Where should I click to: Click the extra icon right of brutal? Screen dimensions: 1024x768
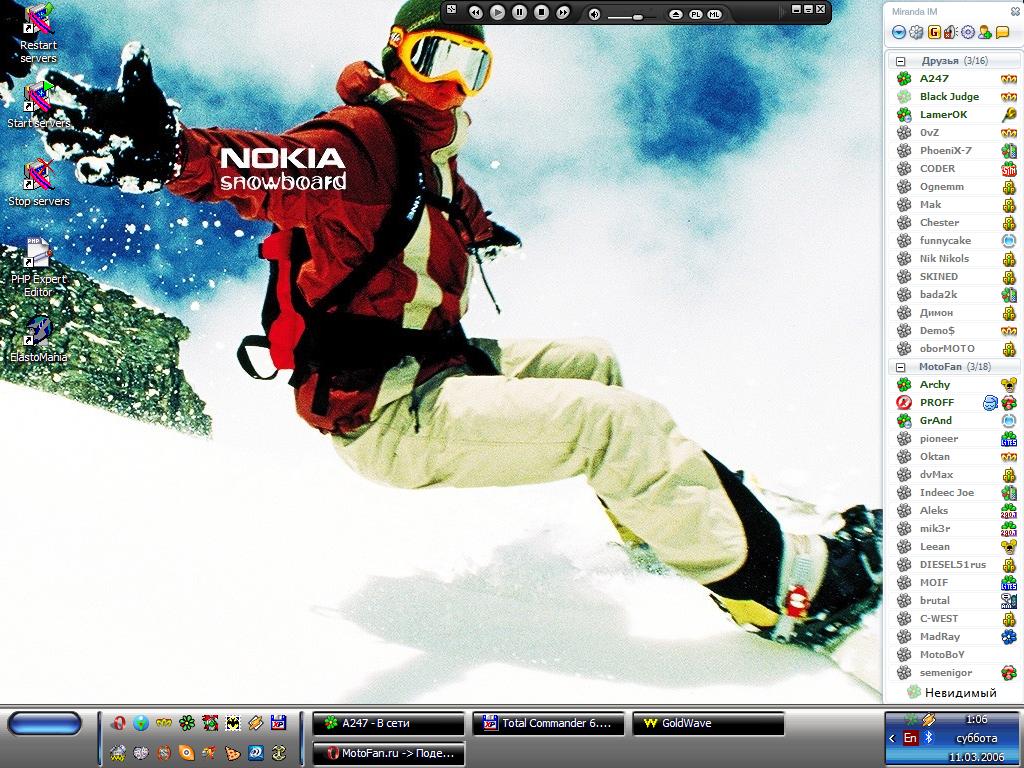click(x=1009, y=601)
